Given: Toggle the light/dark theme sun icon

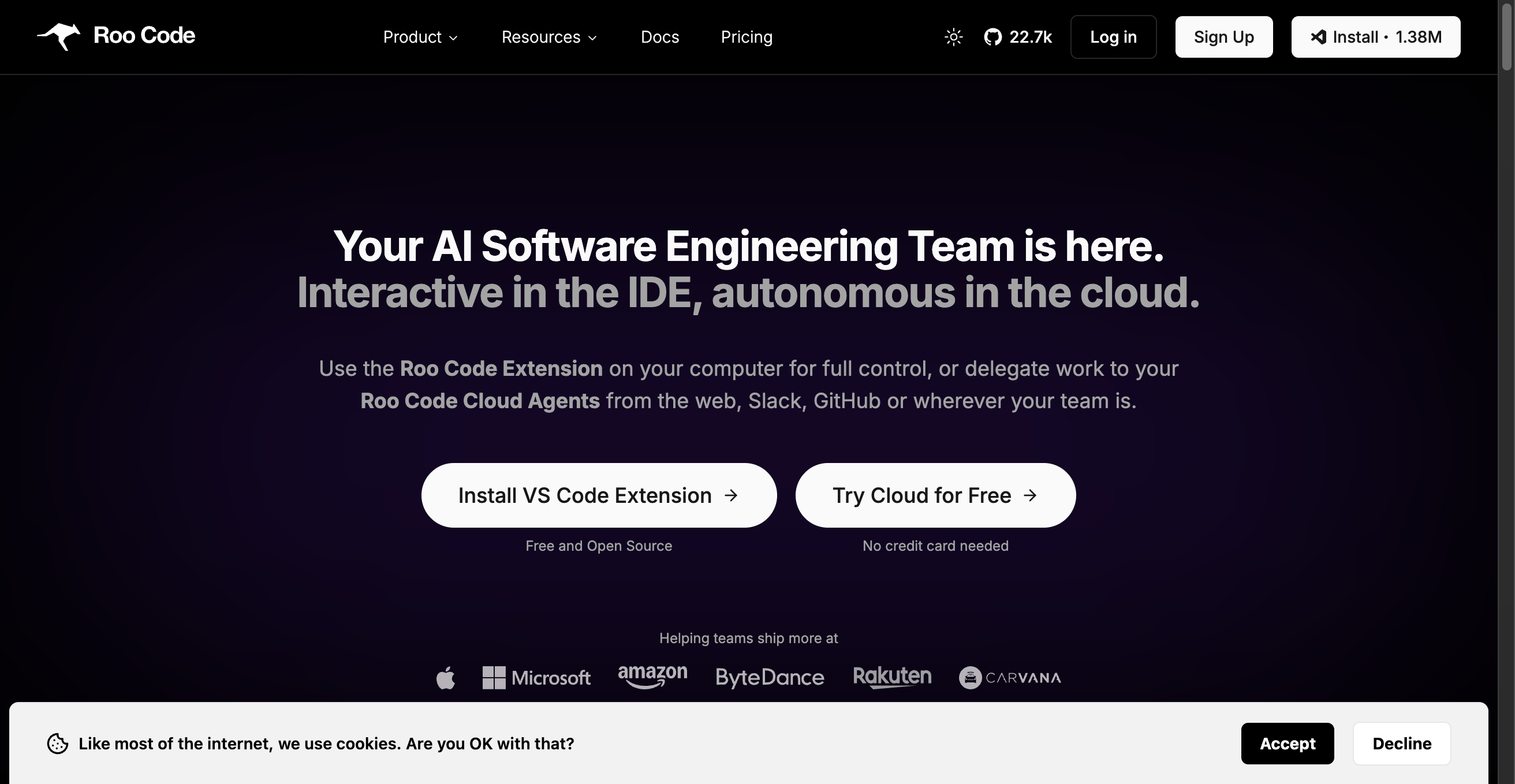Looking at the screenshot, I should click(953, 37).
